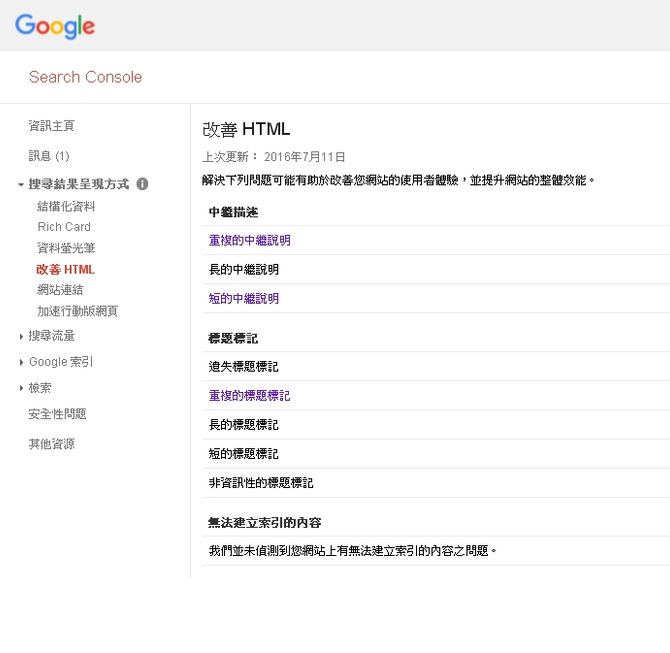The width and height of the screenshot is (670, 653).
Task: Open 安全性問題 in sidebar
Action: pos(57,414)
